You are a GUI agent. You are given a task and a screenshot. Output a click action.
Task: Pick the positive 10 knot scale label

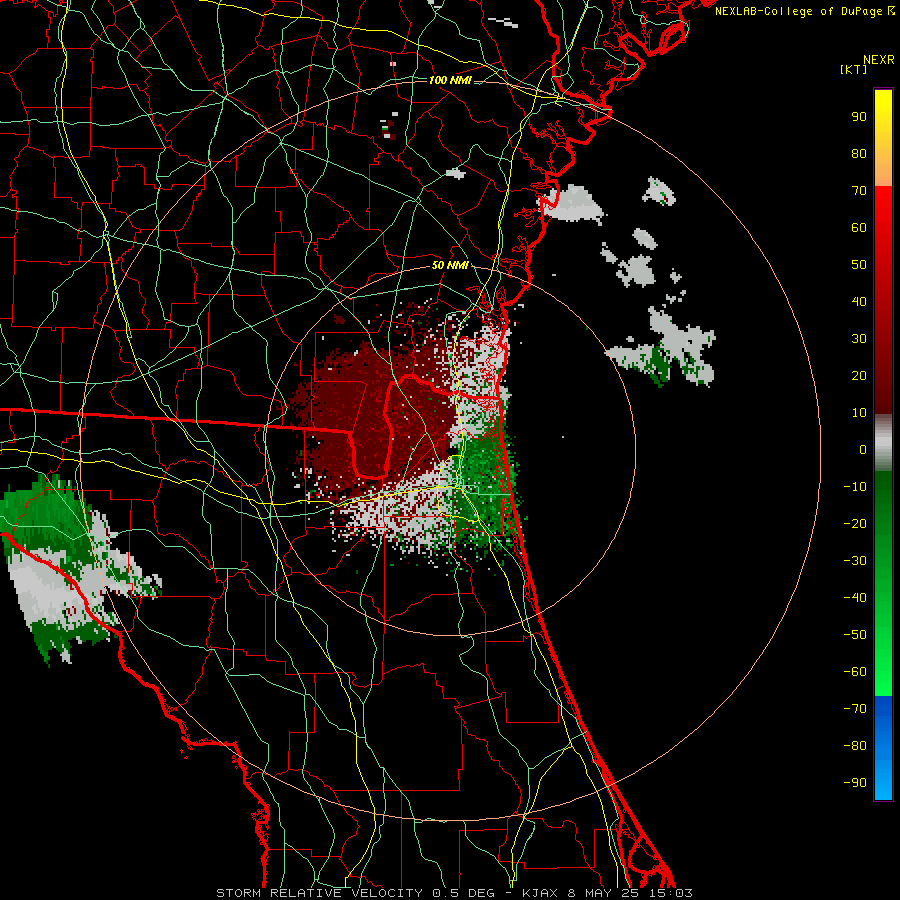(859, 413)
